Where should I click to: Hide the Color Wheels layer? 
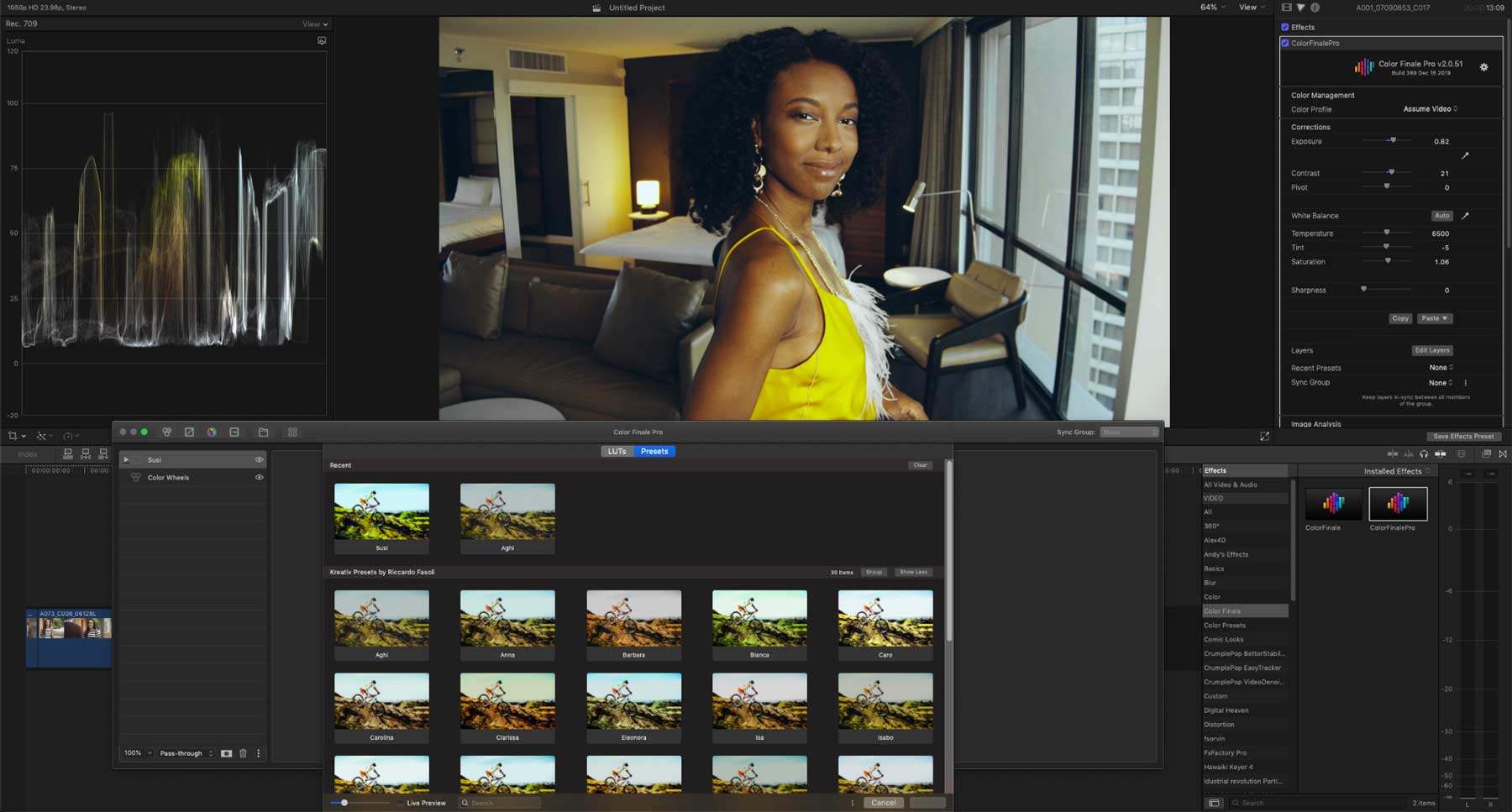(x=259, y=477)
